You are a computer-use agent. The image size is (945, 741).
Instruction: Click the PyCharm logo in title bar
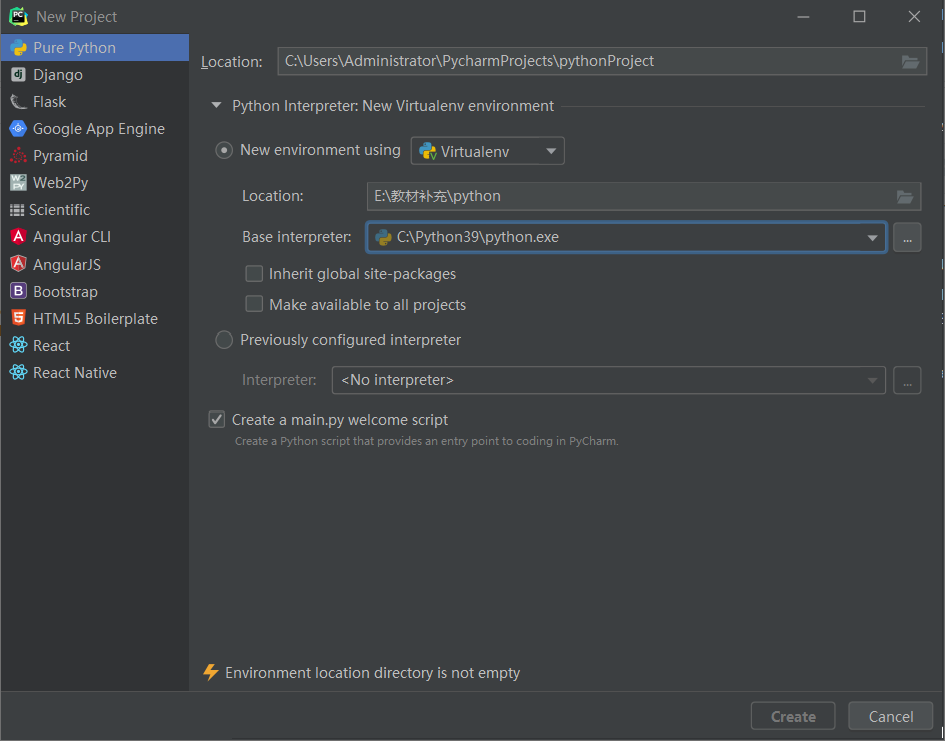pyautogui.click(x=19, y=16)
